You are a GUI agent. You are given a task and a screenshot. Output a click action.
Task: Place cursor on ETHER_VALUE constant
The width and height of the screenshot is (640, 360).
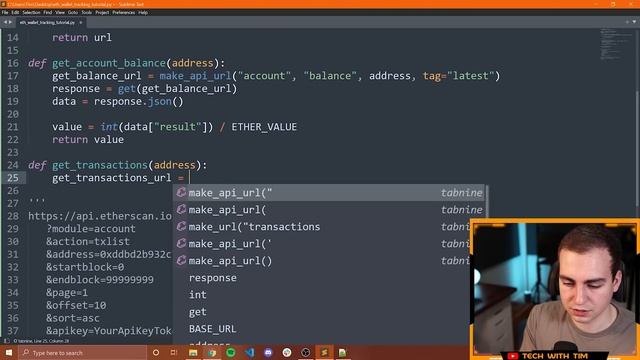[x=264, y=127]
